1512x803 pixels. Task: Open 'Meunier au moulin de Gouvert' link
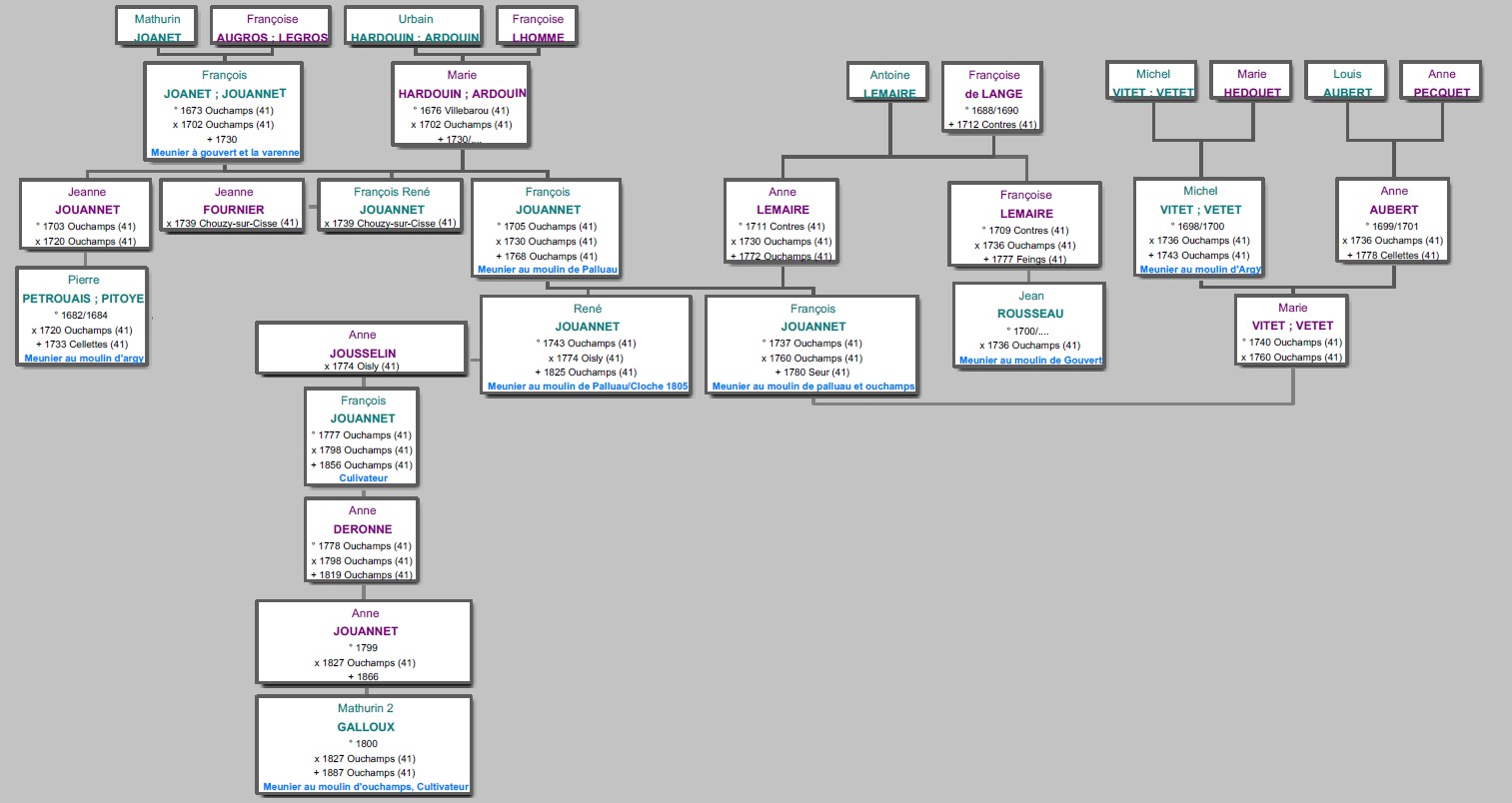tap(1030, 361)
